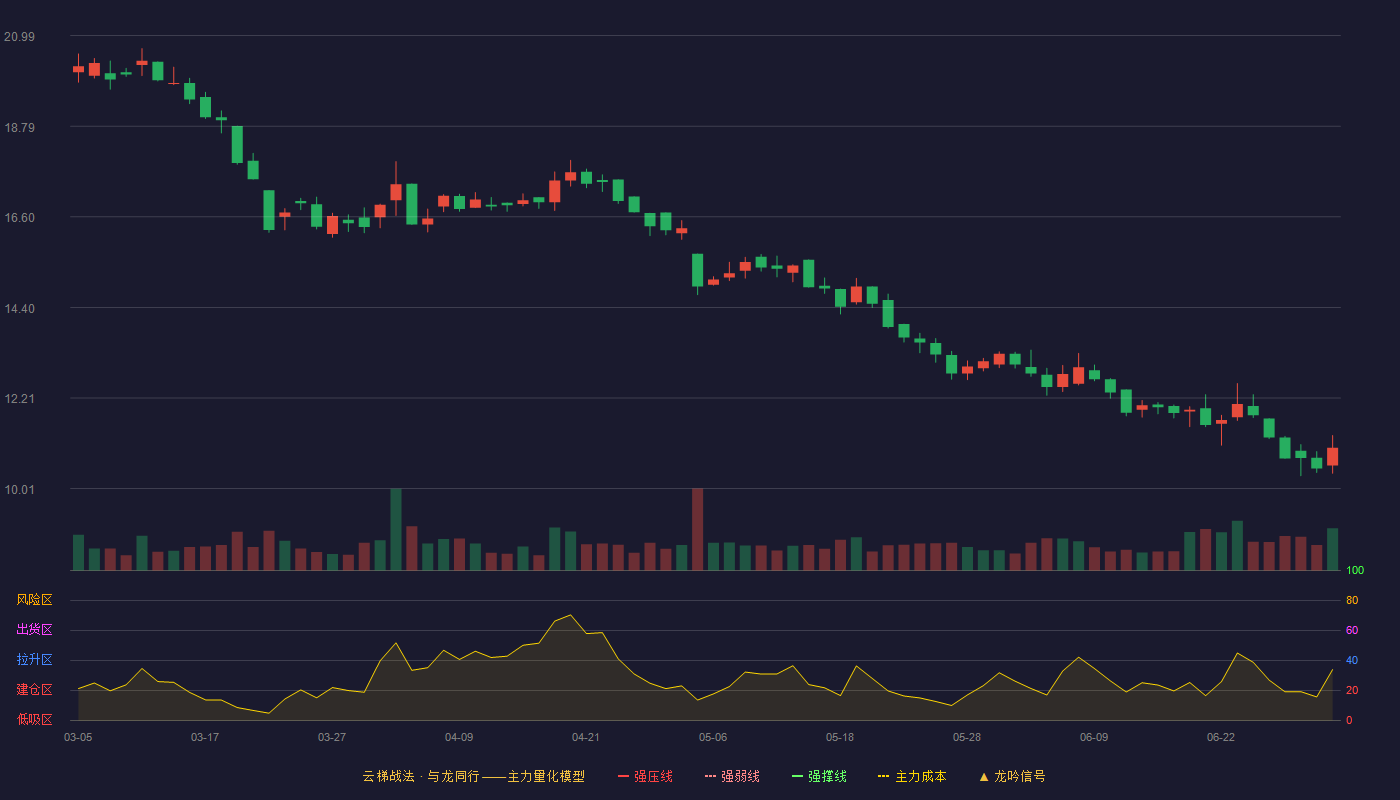The height and width of the screenshot is (800, 1400).
Task: Click the first red candlestick at 03-05
Action: click(x=78, y=69)
